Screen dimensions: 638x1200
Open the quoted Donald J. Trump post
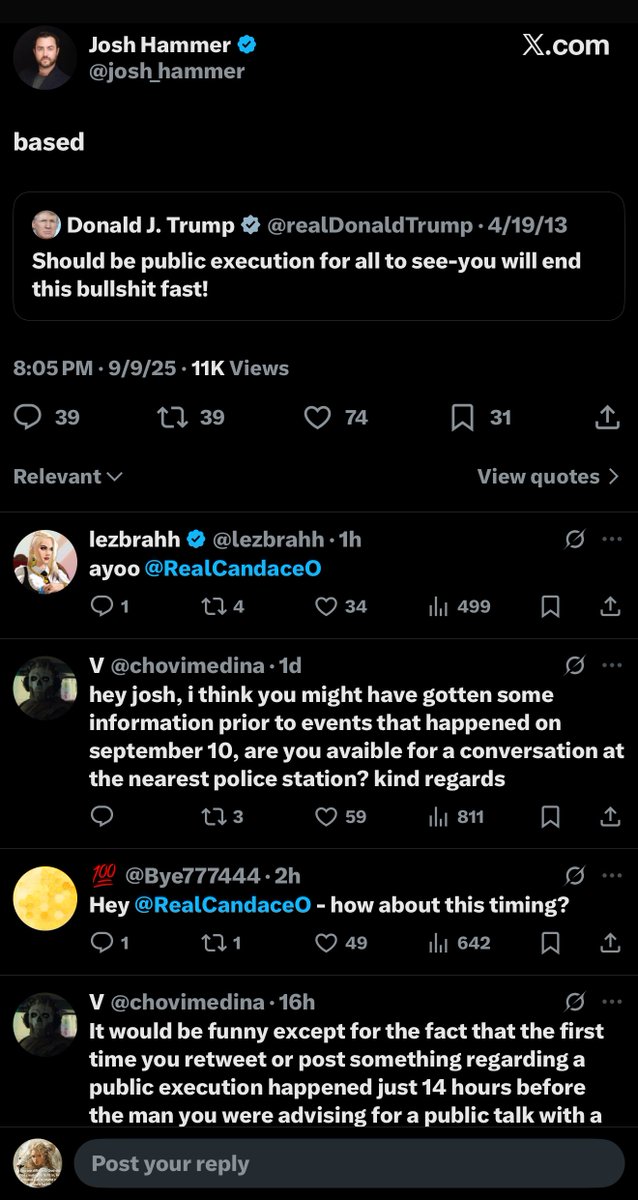(x=318, y=256)
